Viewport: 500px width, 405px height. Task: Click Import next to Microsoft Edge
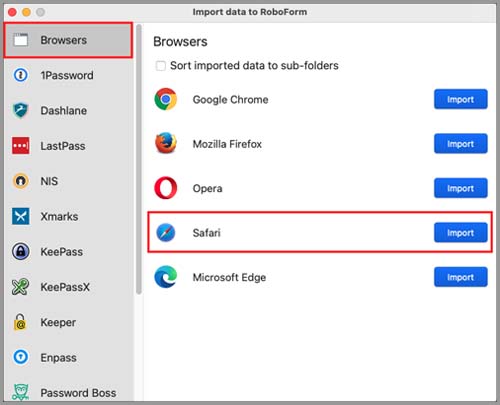[x=460, y=277]
